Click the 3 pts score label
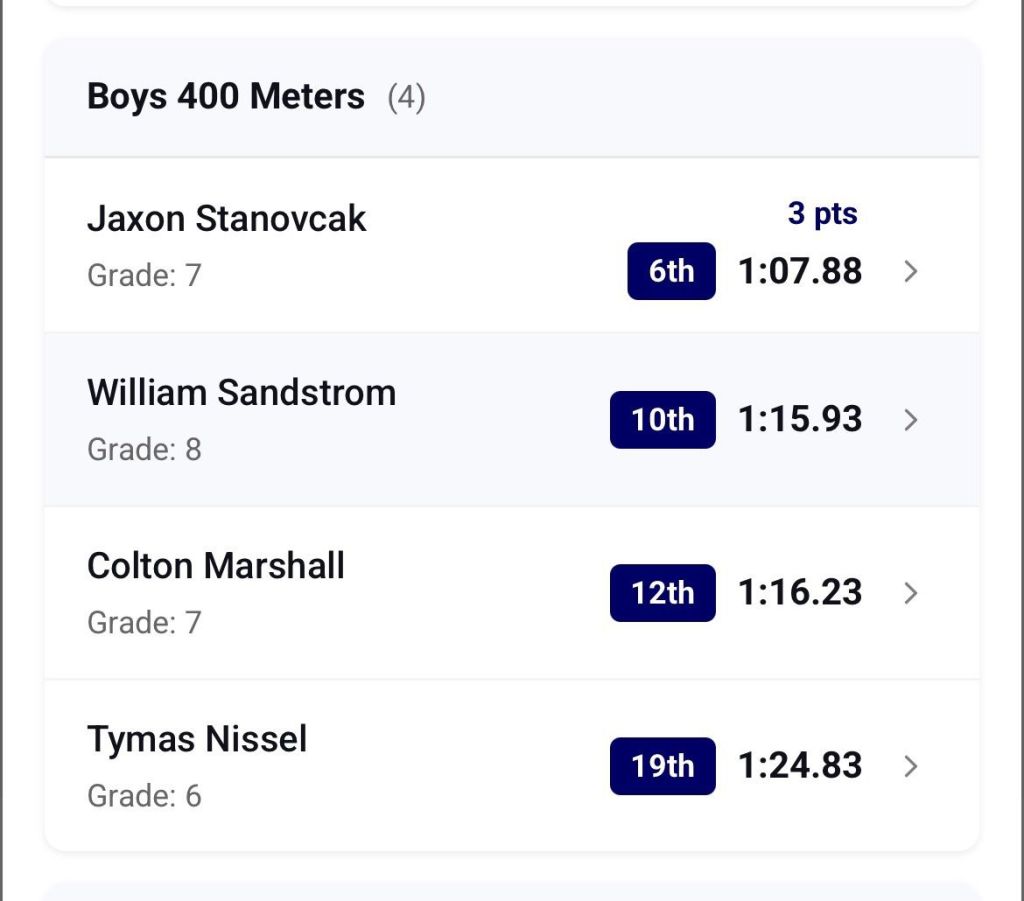Image resolution: width=1024 pixels, height=901 pixels. click(822, 213)
